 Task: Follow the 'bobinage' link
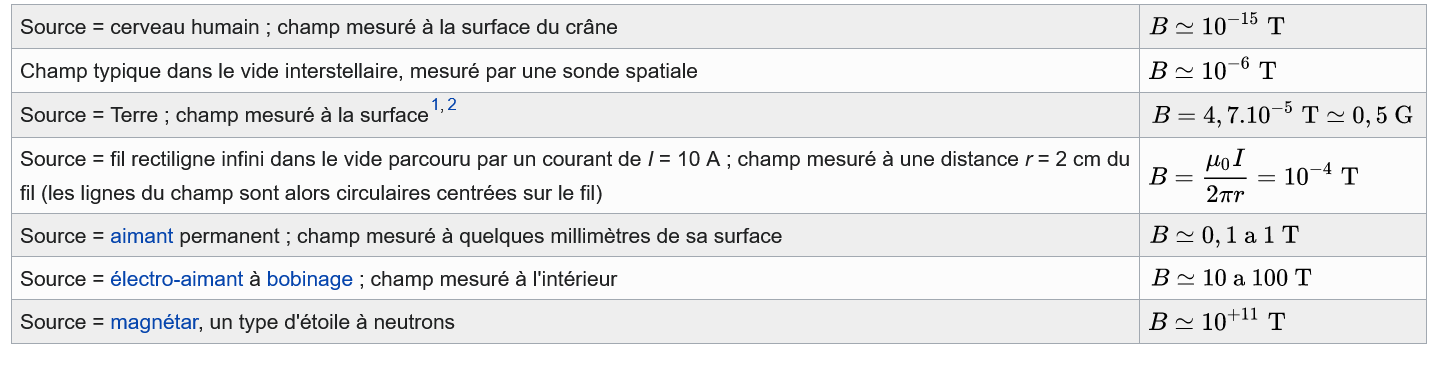[310, 280]
